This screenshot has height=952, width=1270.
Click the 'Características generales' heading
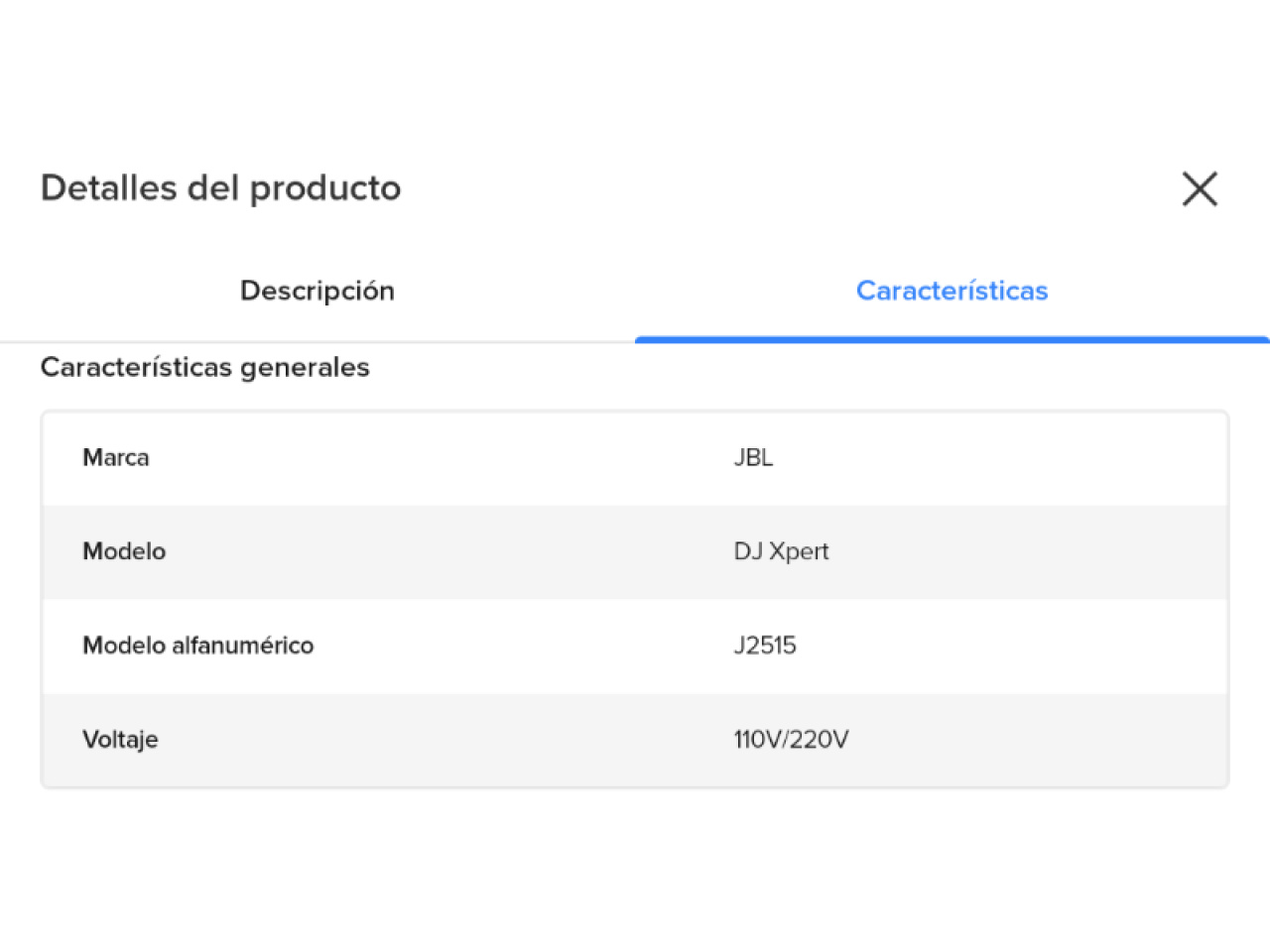[205, 367]
